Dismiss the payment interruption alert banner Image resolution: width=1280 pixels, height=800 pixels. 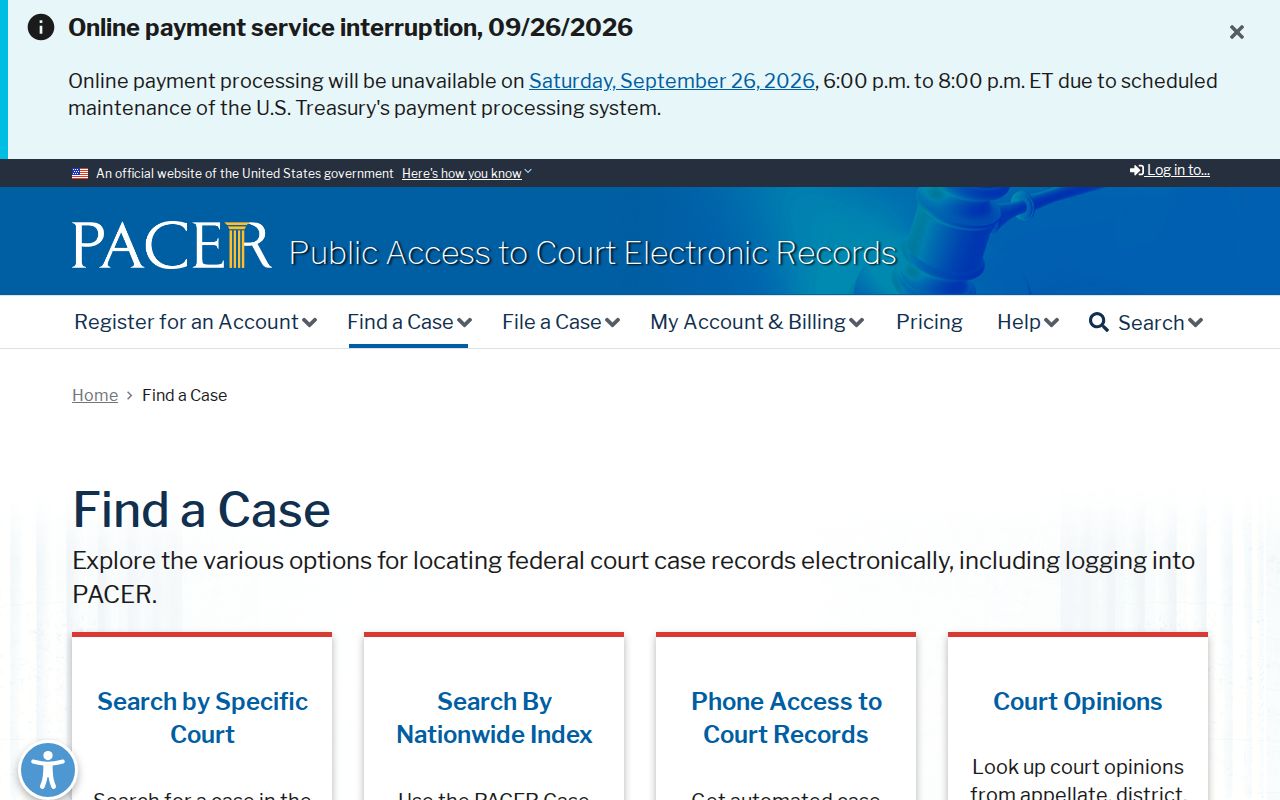1237,32
